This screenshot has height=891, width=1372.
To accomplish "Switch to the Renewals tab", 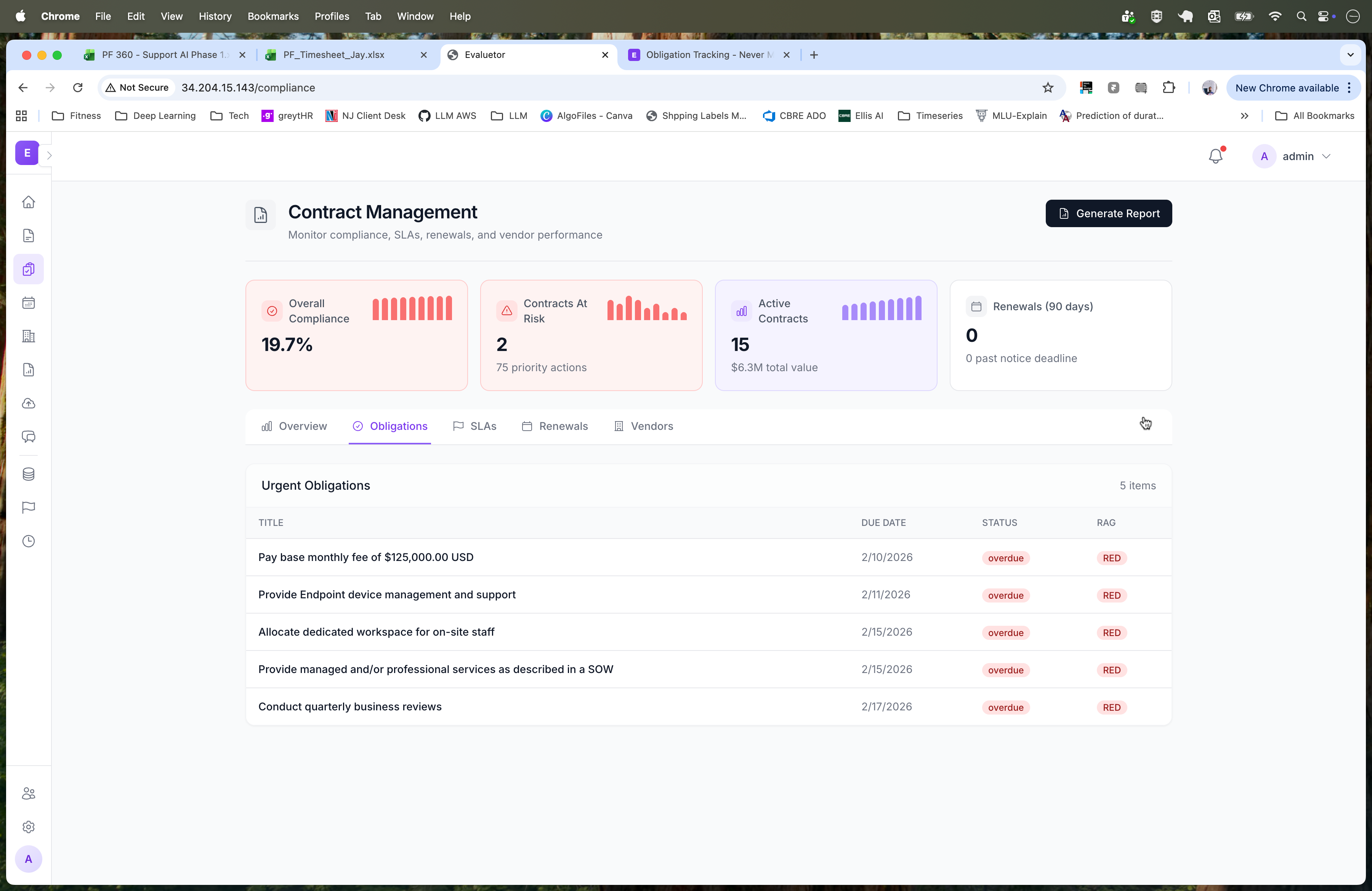I will 555,426.
